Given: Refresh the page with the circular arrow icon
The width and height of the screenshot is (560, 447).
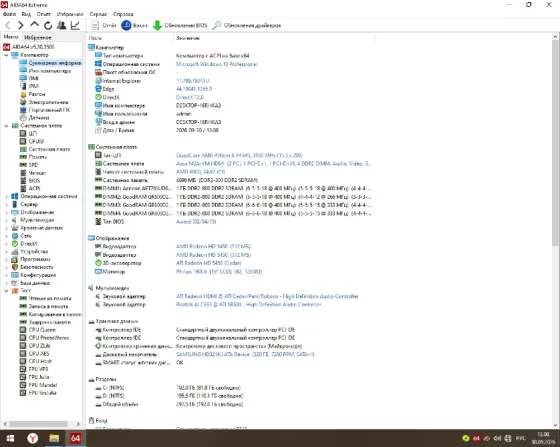Looking at the screenshot, I should 48,25.
